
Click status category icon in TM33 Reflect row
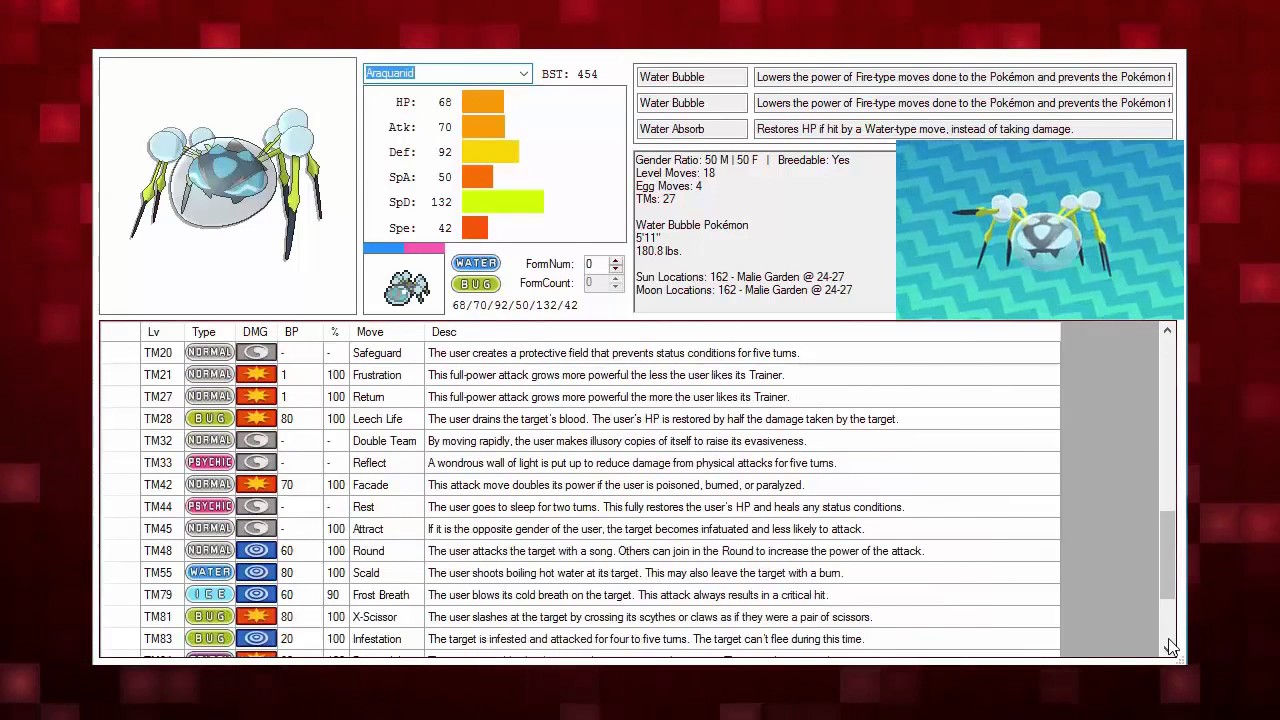[x=257, y=463]
